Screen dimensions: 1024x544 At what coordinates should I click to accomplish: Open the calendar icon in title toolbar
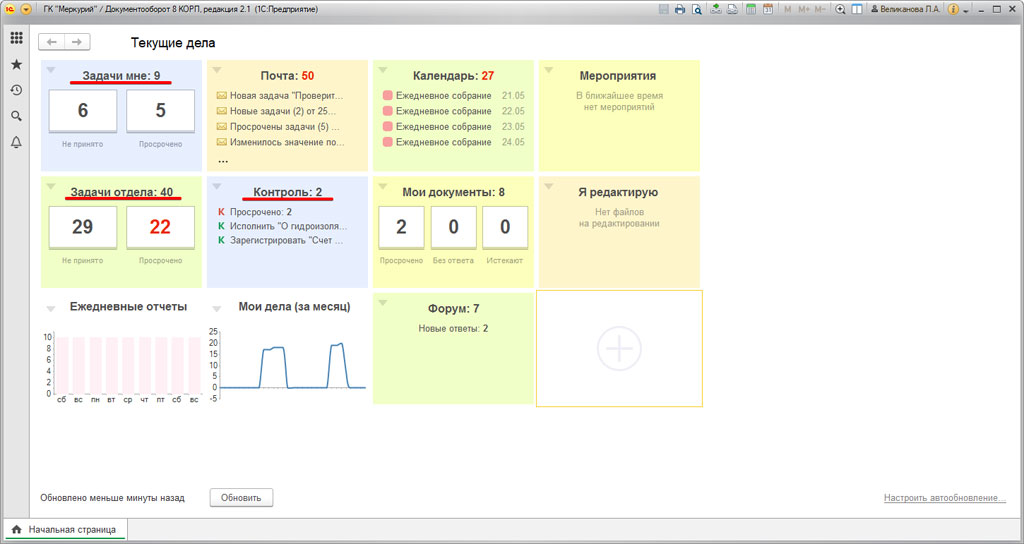[x=767, y=9]
